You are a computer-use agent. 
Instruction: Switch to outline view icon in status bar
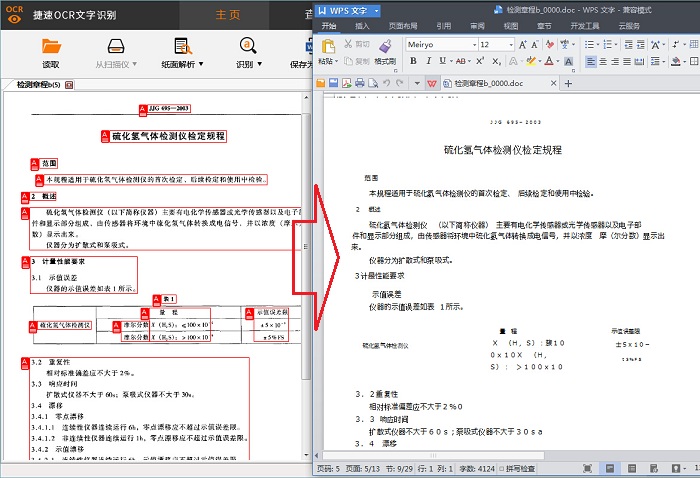pos(632,468)
